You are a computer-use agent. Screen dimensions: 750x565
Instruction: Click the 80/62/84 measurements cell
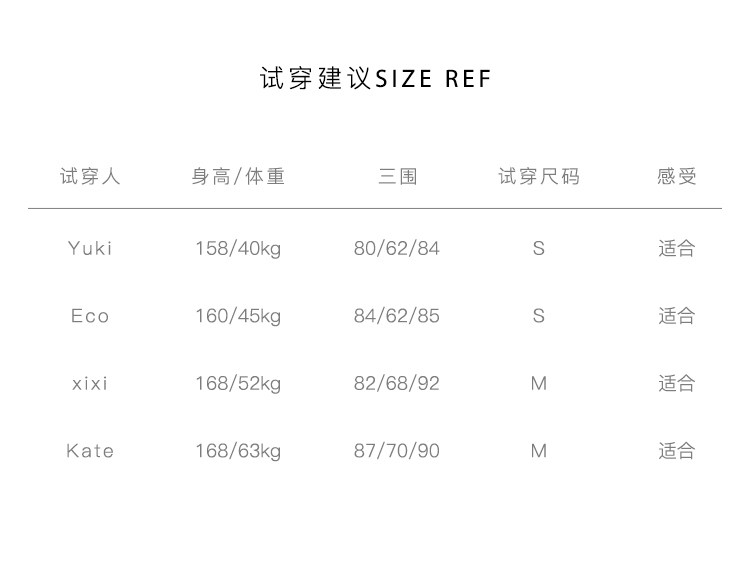pyautogui.click(x=397, y=248)
